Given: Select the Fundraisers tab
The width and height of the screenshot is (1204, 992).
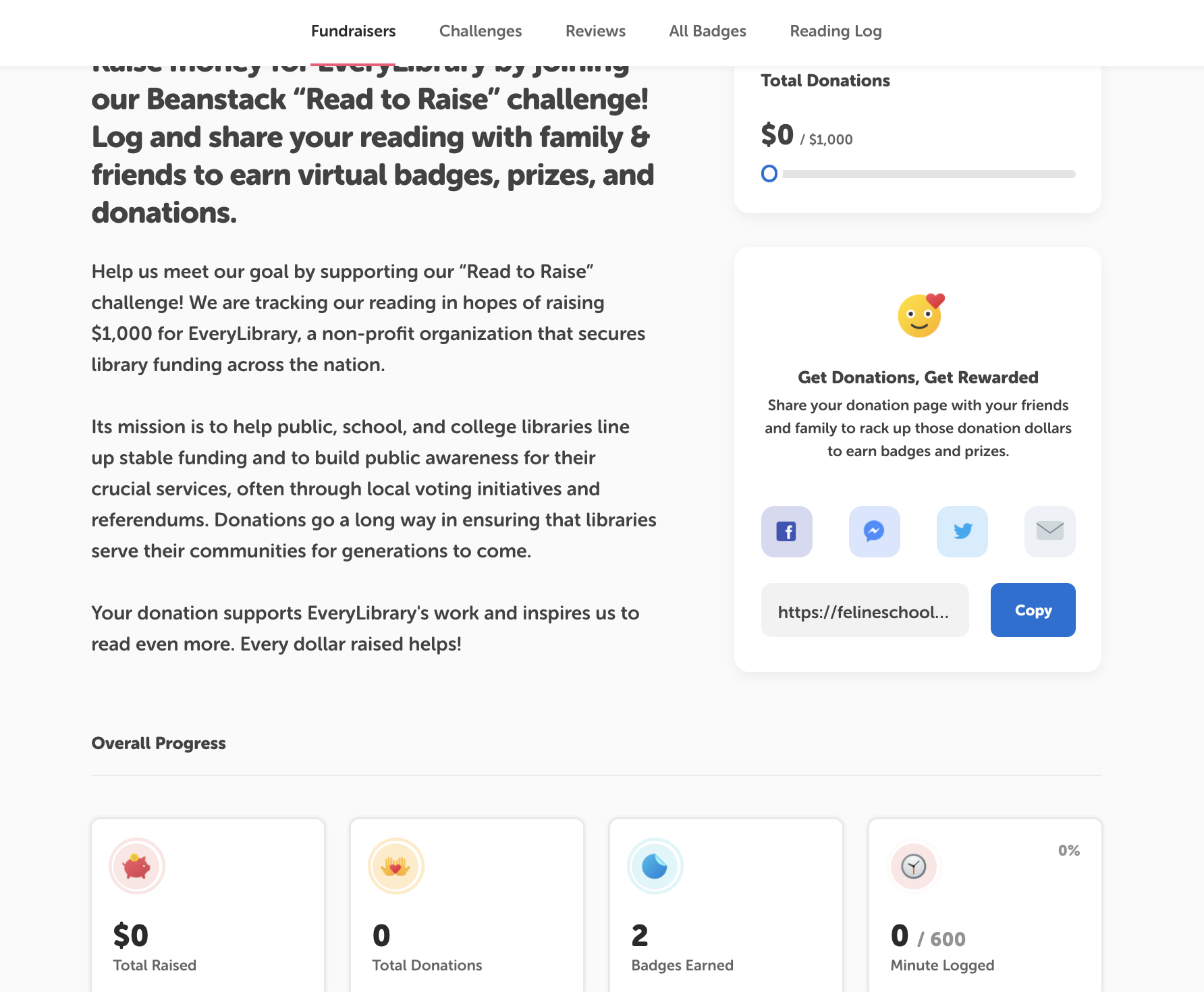Looking at the screenshot, I should click(x=353, y=31).
